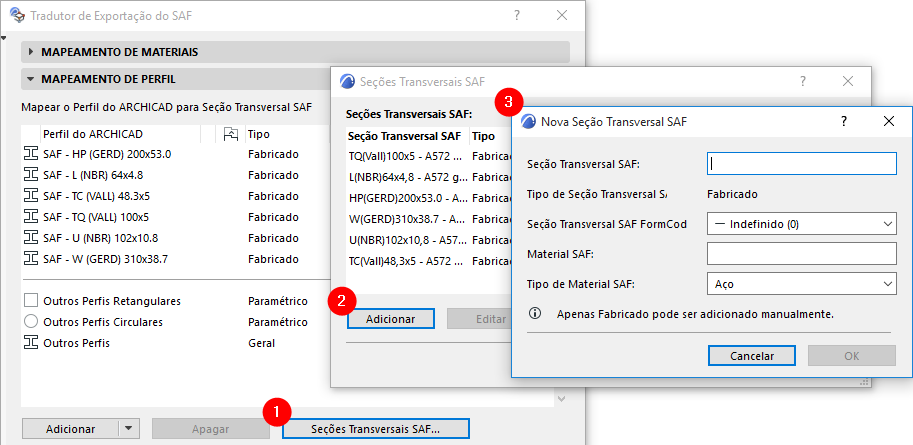Select the Outros Perfis Circulares row
913x445 pixels.
[175, 322]
